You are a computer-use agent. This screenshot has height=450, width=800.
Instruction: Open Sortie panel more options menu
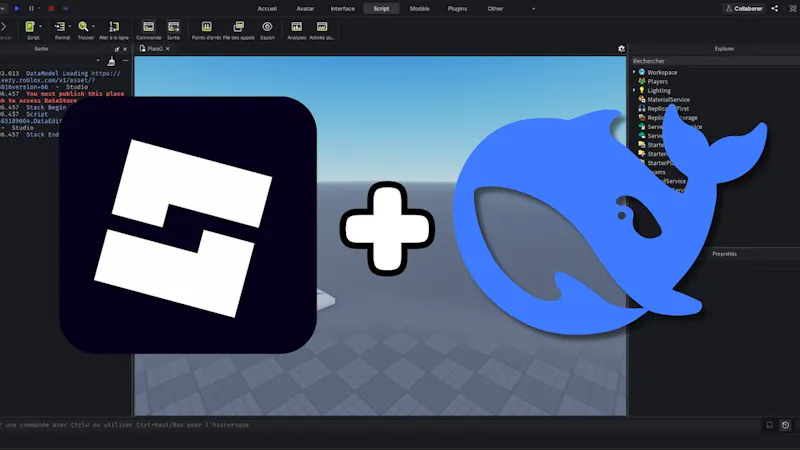[x=126, y=61]
